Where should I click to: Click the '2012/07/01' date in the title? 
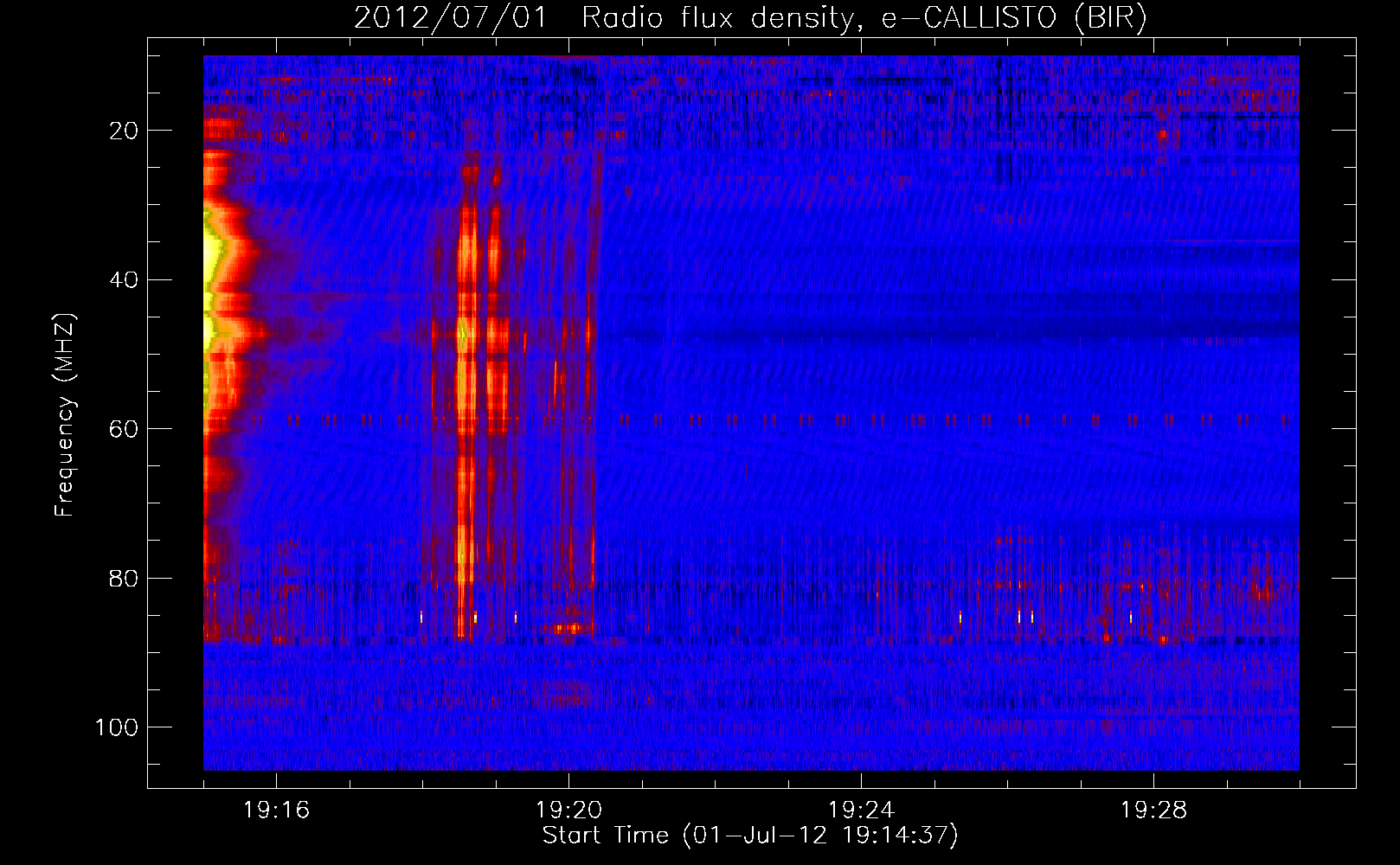(x=451, y=17)
